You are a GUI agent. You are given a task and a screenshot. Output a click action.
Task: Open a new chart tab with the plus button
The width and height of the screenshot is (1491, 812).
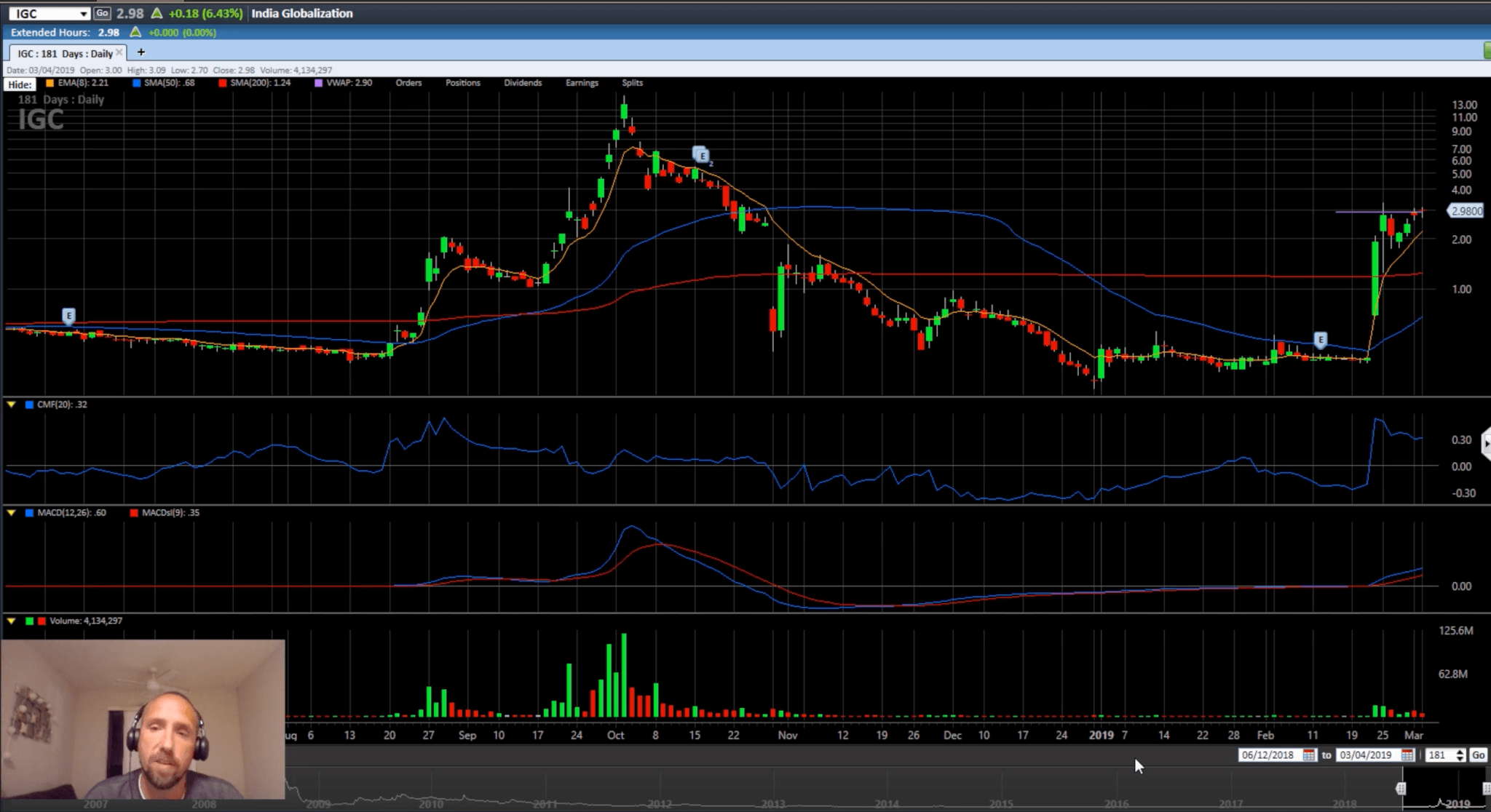141,52
